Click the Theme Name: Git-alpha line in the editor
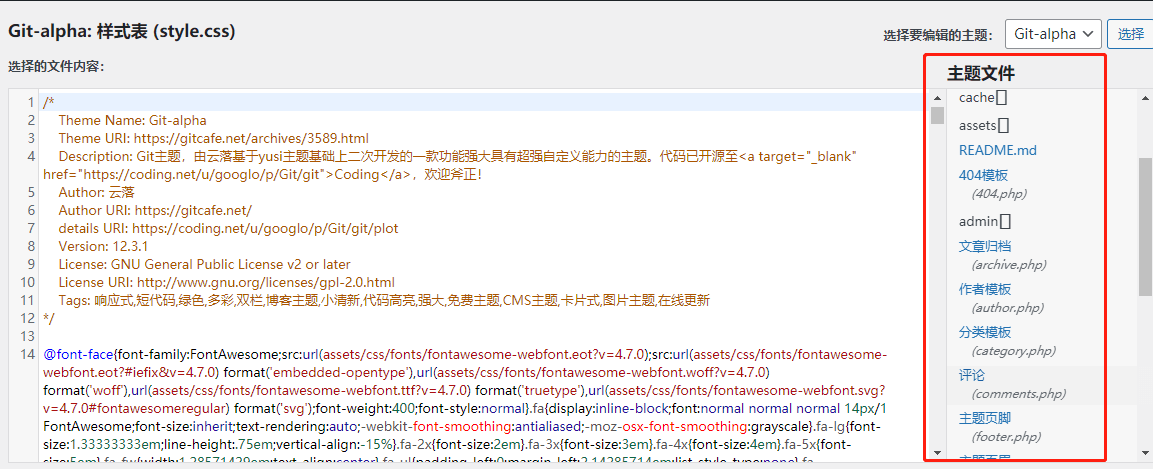This screenshot has width=1153, height=469. point(132,120)
